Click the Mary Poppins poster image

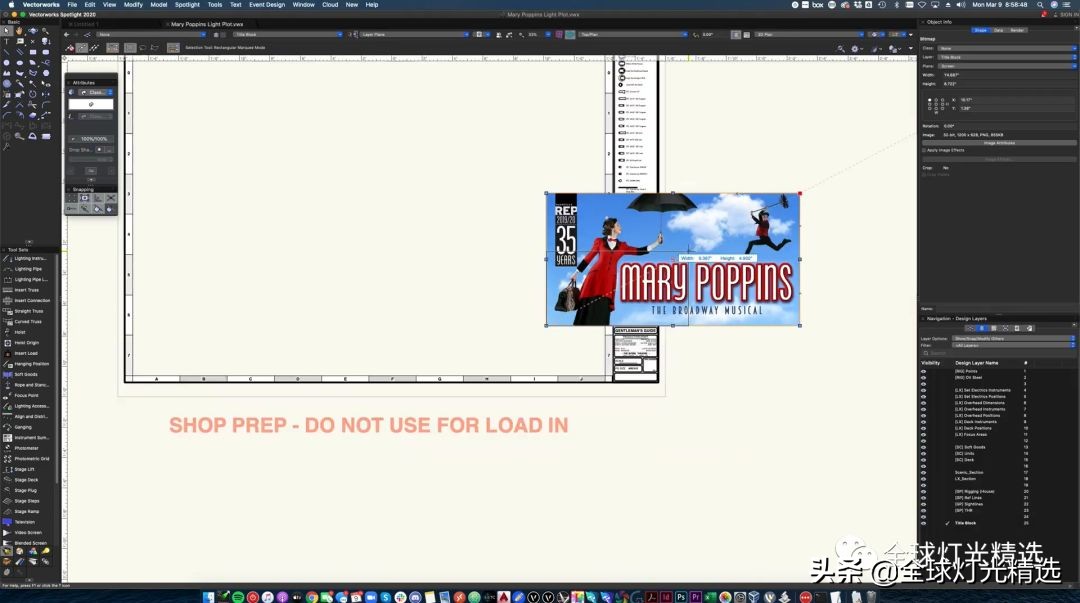click(673, 259)
